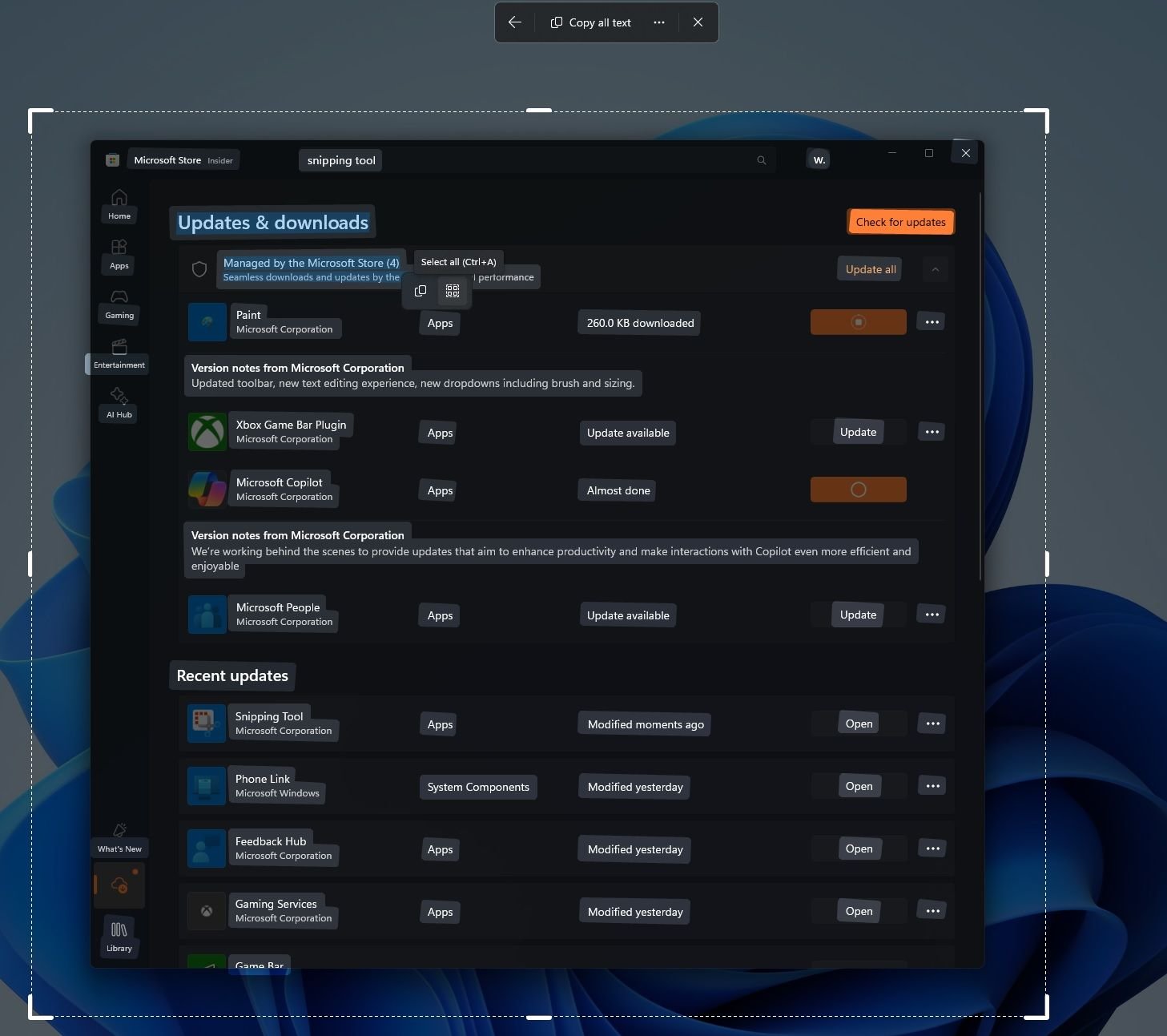Image resolution: width=1167 pixels, height=1036 pixels.
Task: Click Check for updates
Action: [899, 221]
